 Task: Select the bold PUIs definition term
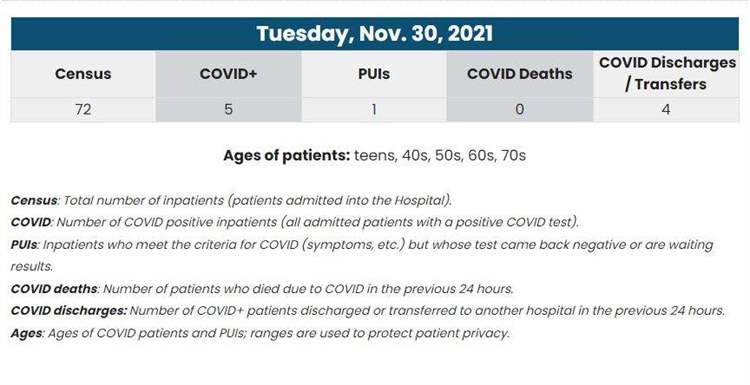24,244
